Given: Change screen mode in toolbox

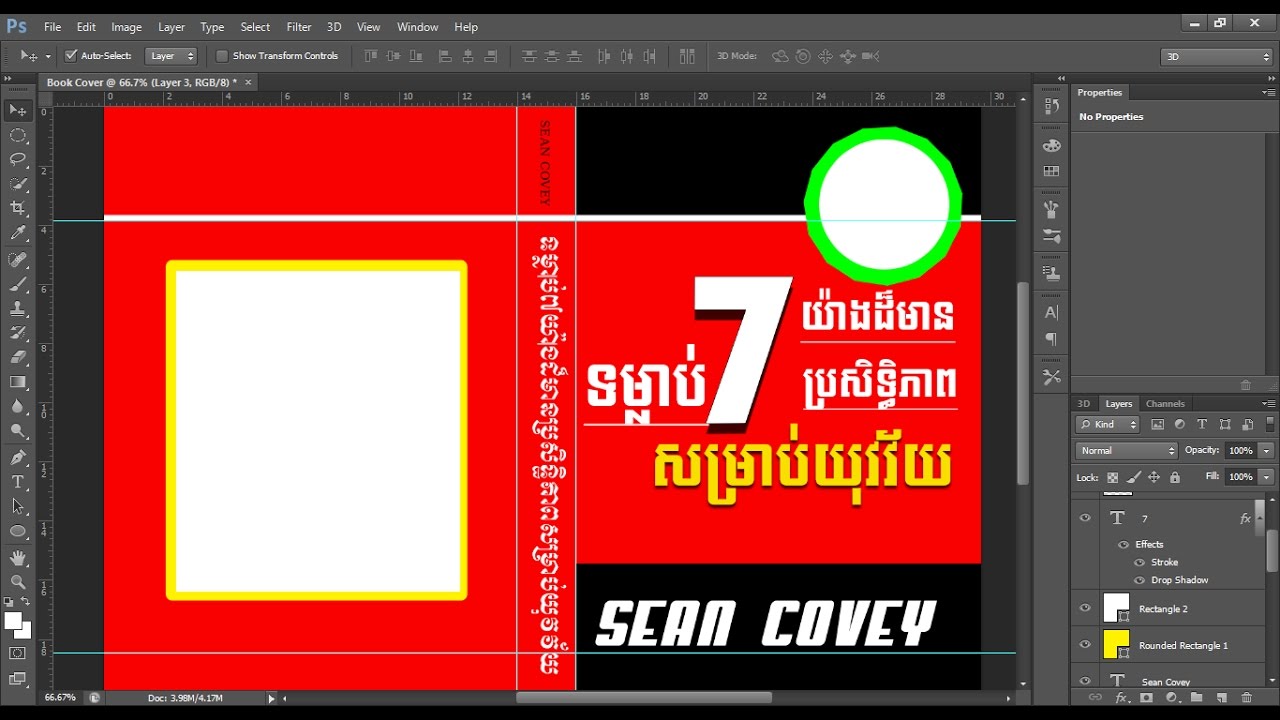Looking at the screenshot, I should pyautogui.click(x=18, y=678).
